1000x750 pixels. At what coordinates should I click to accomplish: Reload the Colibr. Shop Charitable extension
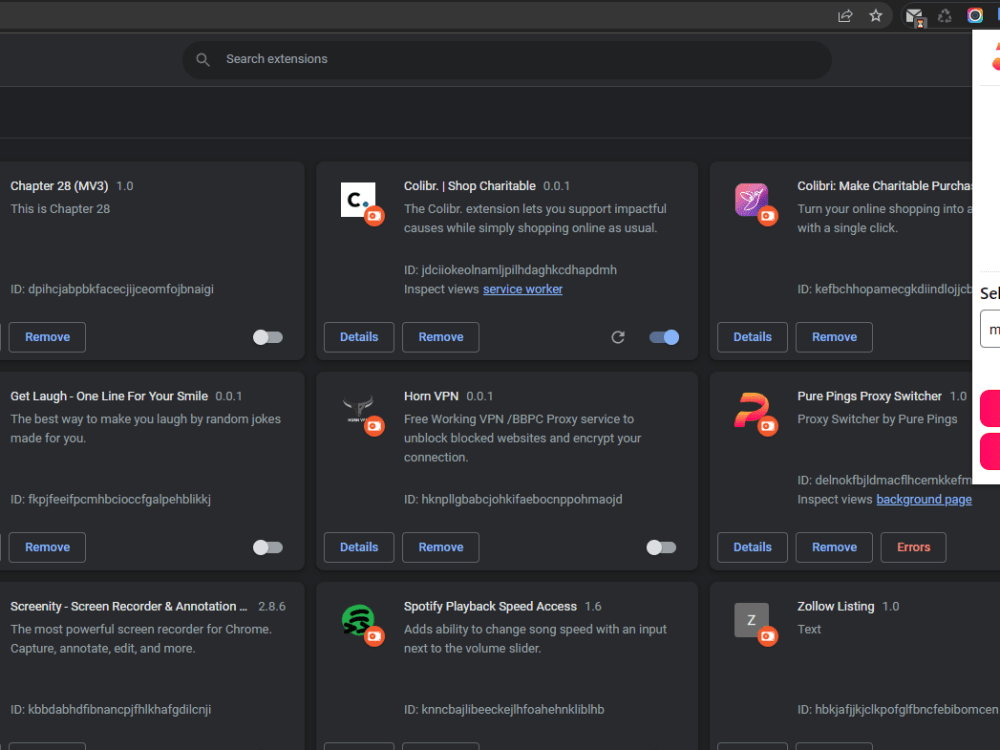click(x=618, y=337)
